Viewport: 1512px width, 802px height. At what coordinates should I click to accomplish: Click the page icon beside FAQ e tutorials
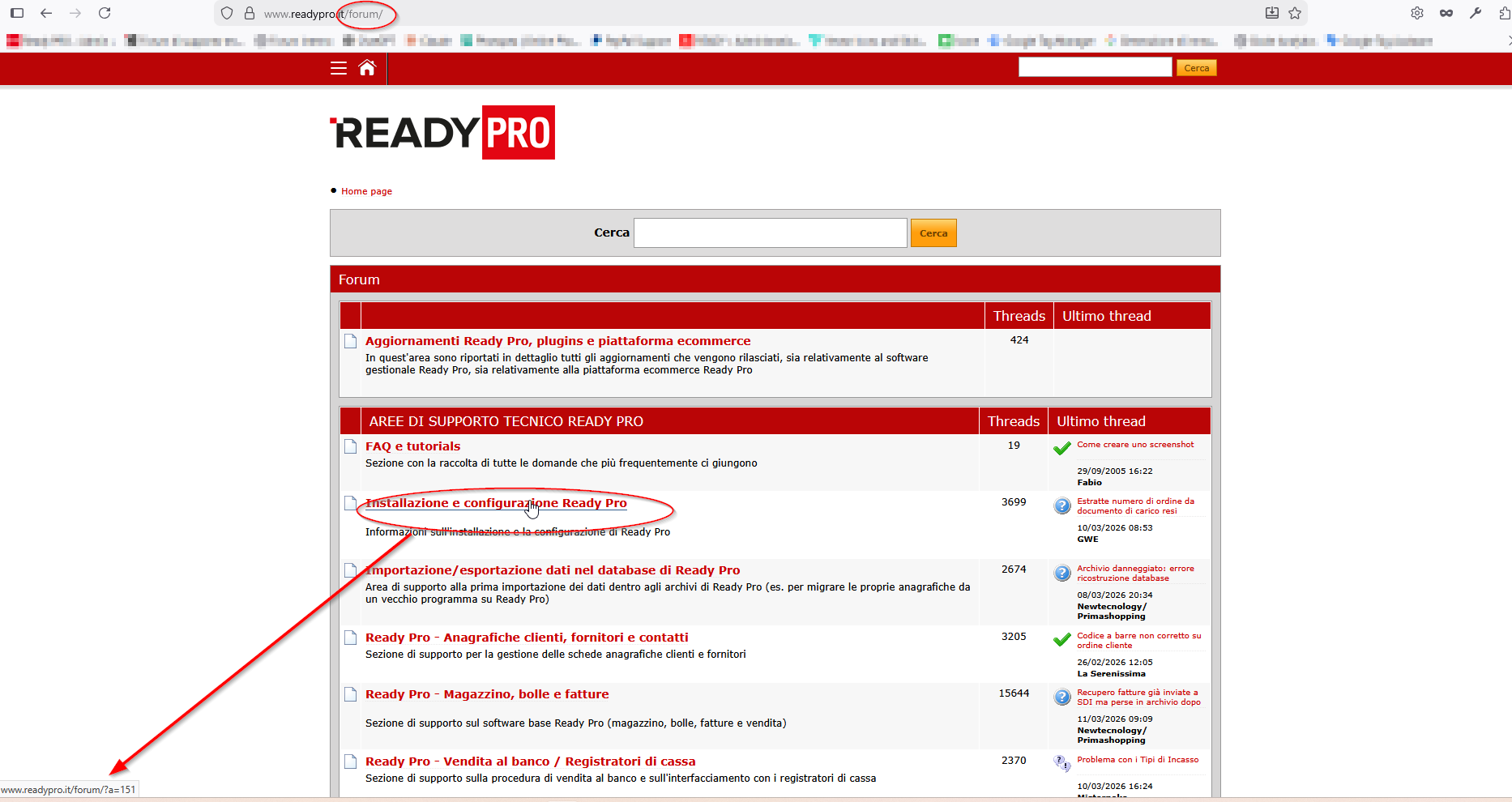tap(351, 446)
